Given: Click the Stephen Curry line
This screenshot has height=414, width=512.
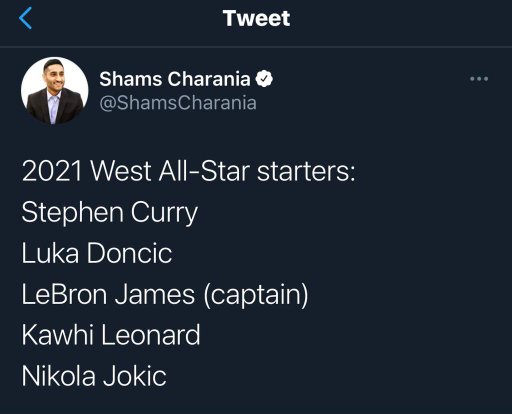Looking at the screenshot, I should point(110,213).
